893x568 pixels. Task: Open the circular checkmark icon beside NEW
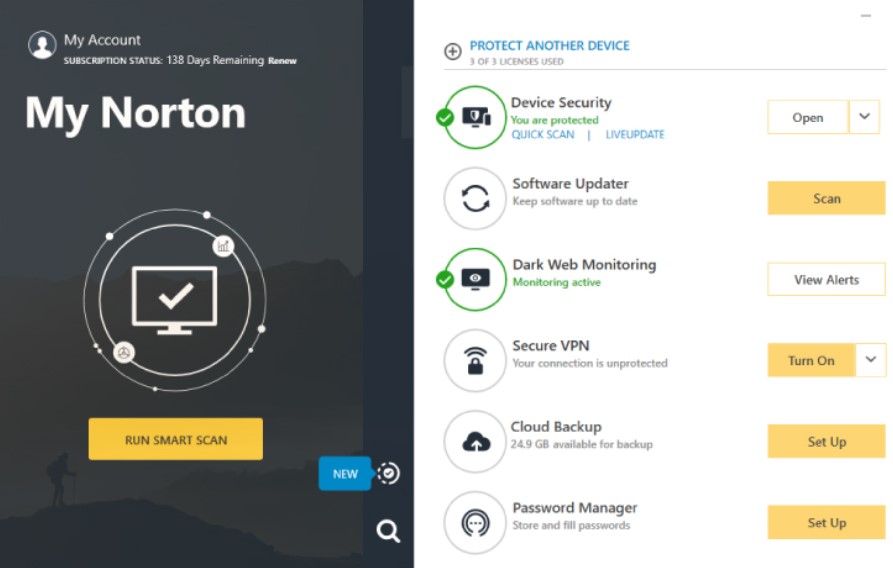[x=388, y=473]
